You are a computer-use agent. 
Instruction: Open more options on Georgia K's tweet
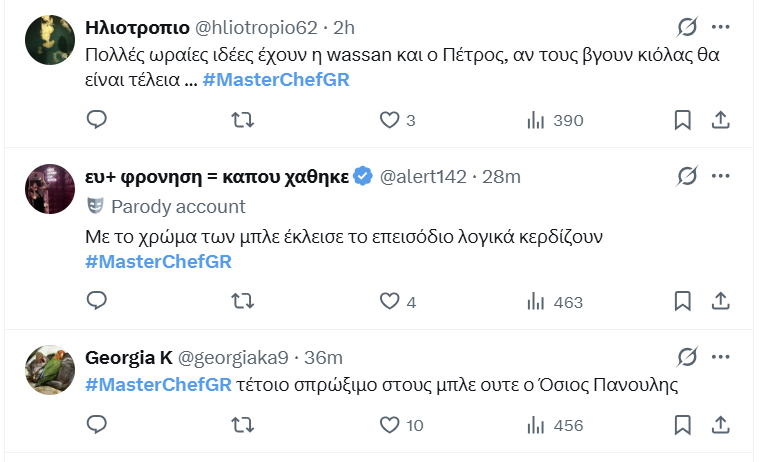click(721, 357)
